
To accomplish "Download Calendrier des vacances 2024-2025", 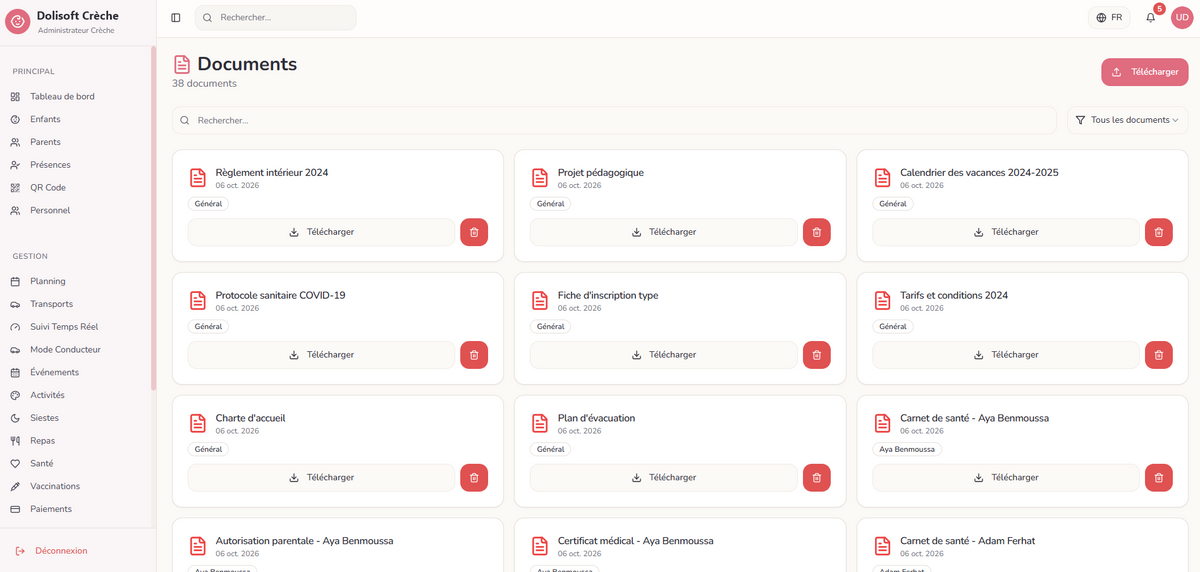I will coord(1006,232).
